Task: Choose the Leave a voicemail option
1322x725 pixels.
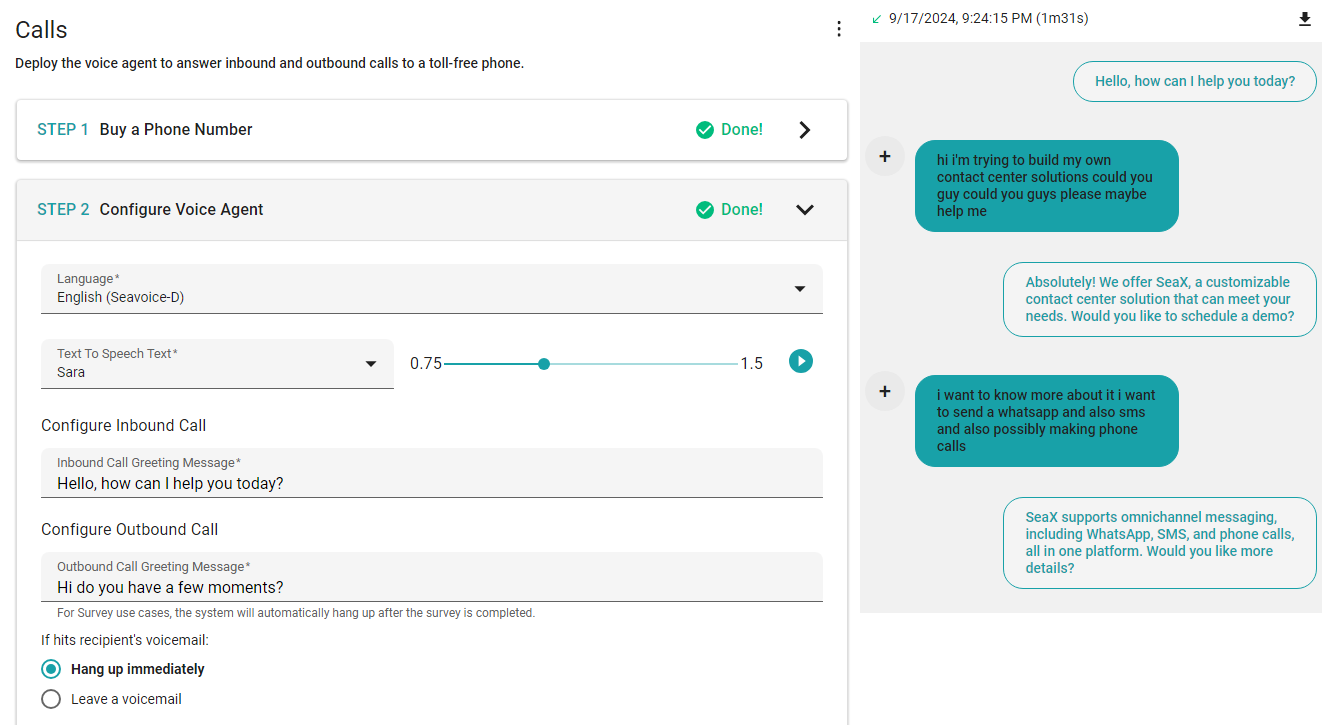Action: click(51, 698)
